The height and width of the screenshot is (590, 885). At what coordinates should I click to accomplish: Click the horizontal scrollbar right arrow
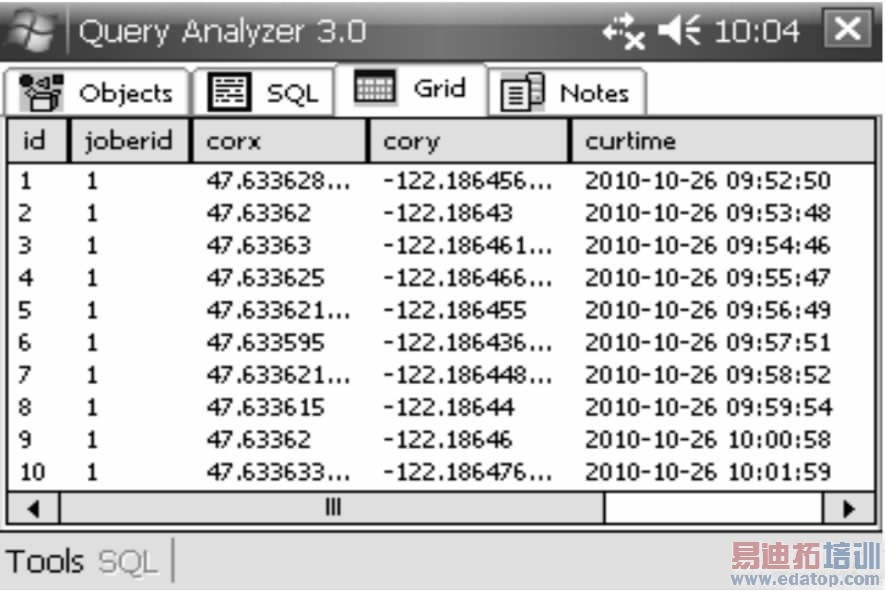[x=848, y=509]
